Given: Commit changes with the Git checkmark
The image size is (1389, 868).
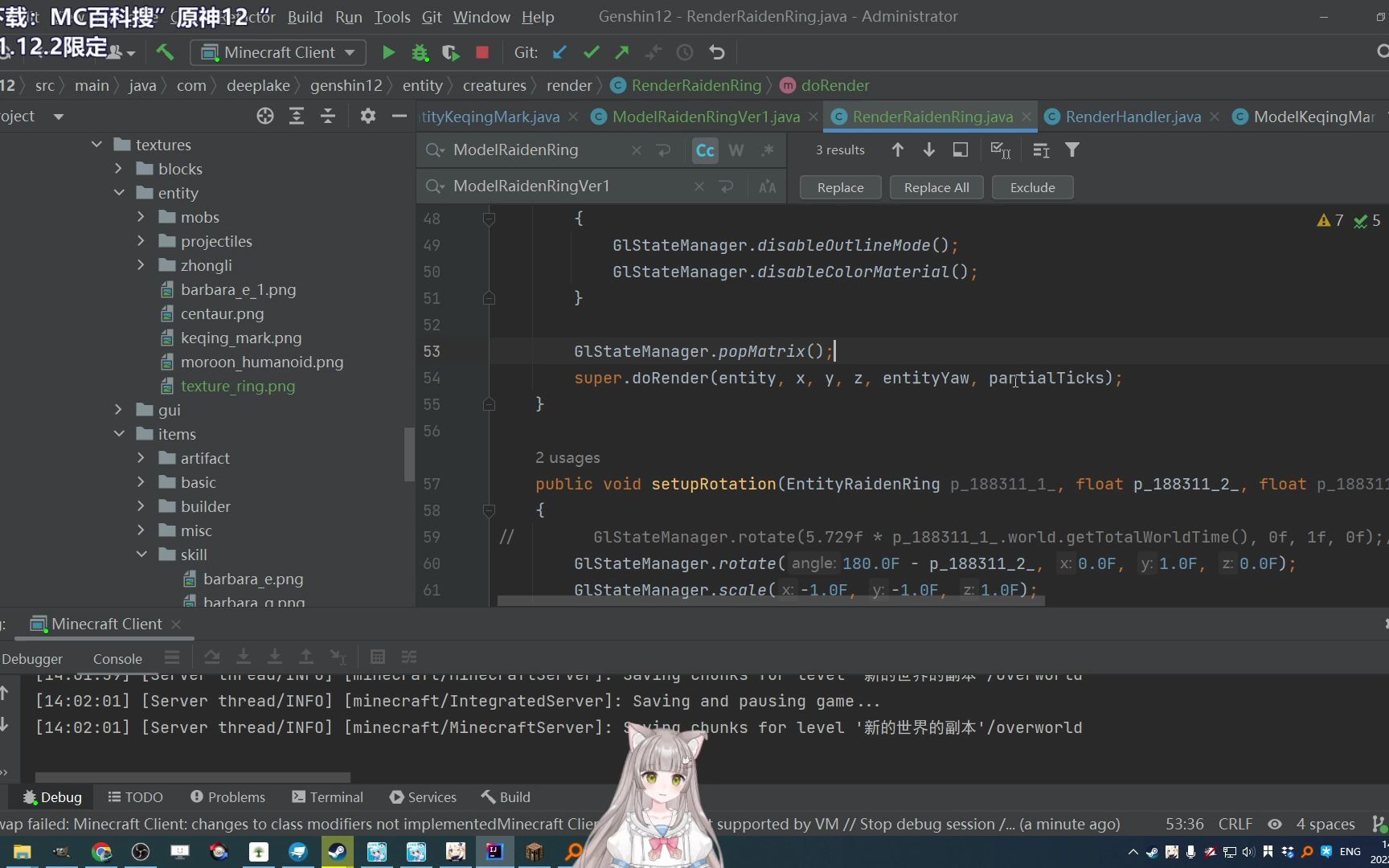Looking at the screenshot, I should 592,52.
